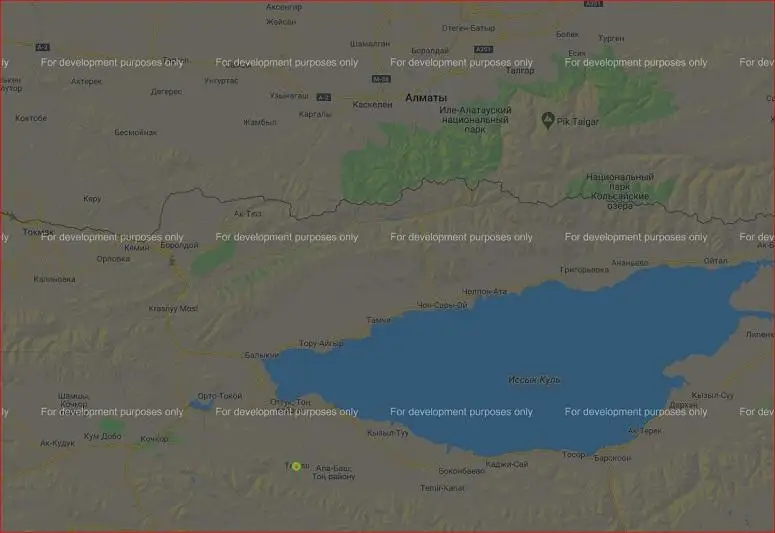This screenshot has width=775, height=533.
Task: Click the Шамшы, Кочкор label
Action: click(x=74, y=400)
